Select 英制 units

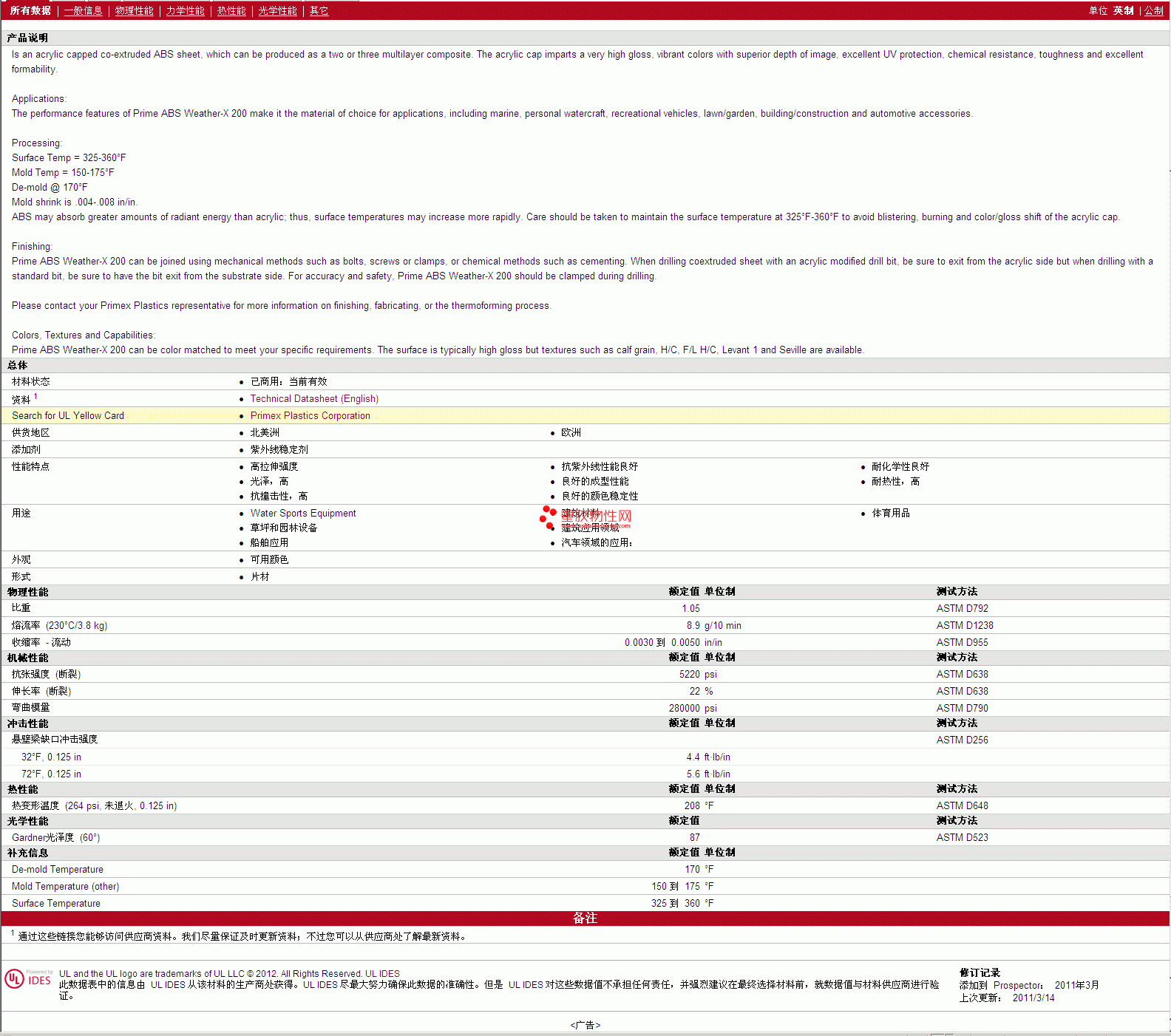click(1123, 10)
